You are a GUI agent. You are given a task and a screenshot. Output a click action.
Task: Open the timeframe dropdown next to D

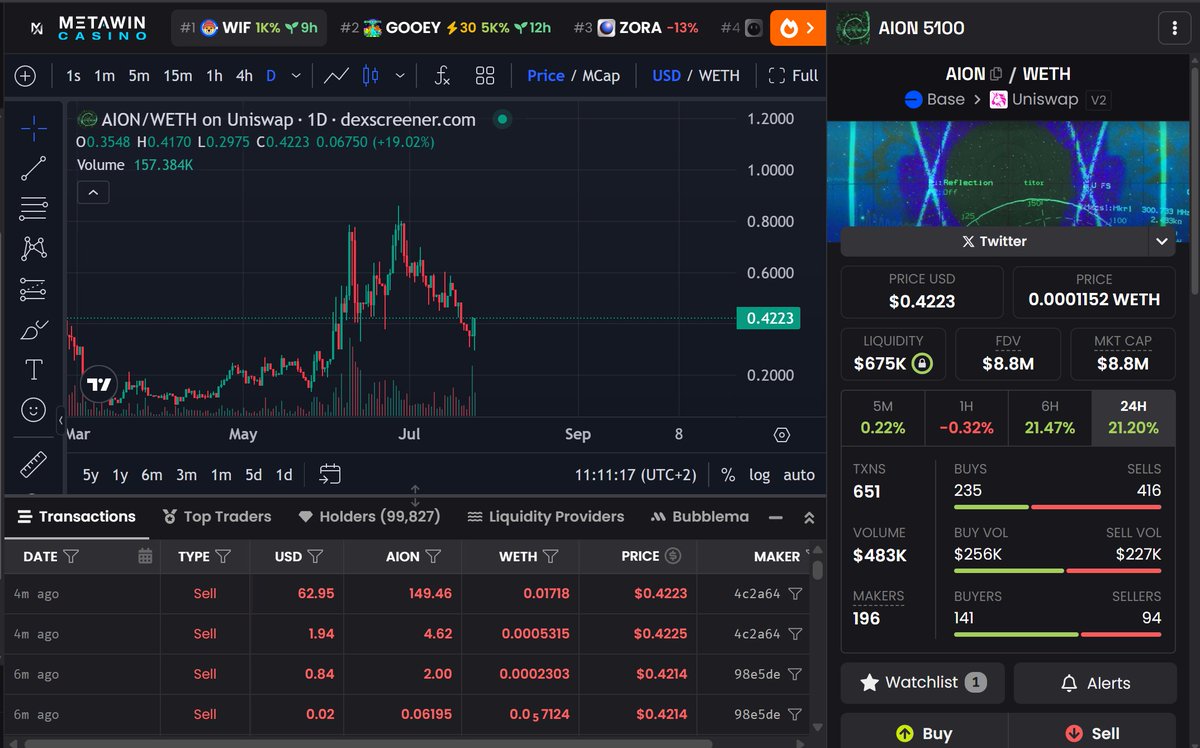click(297, 76)
